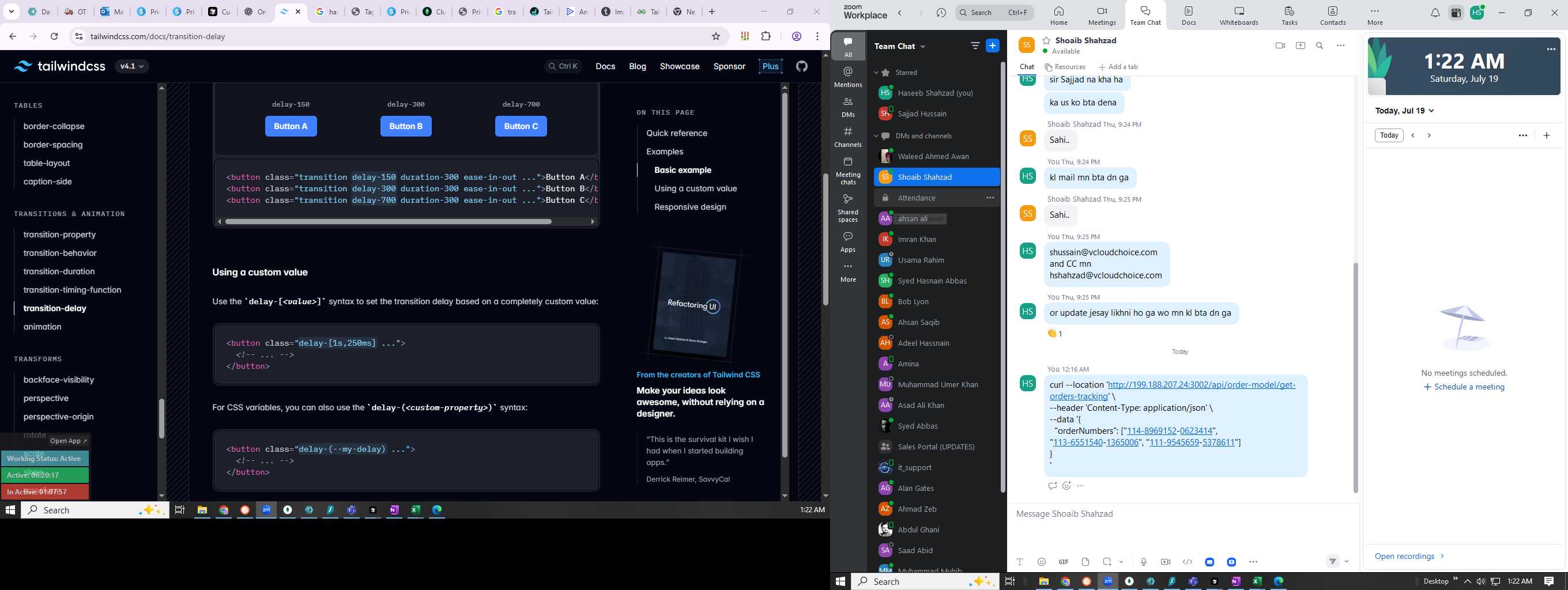
Task: Expand the Today, Jul 19 date dropdown
Action: click(1431, 111)
